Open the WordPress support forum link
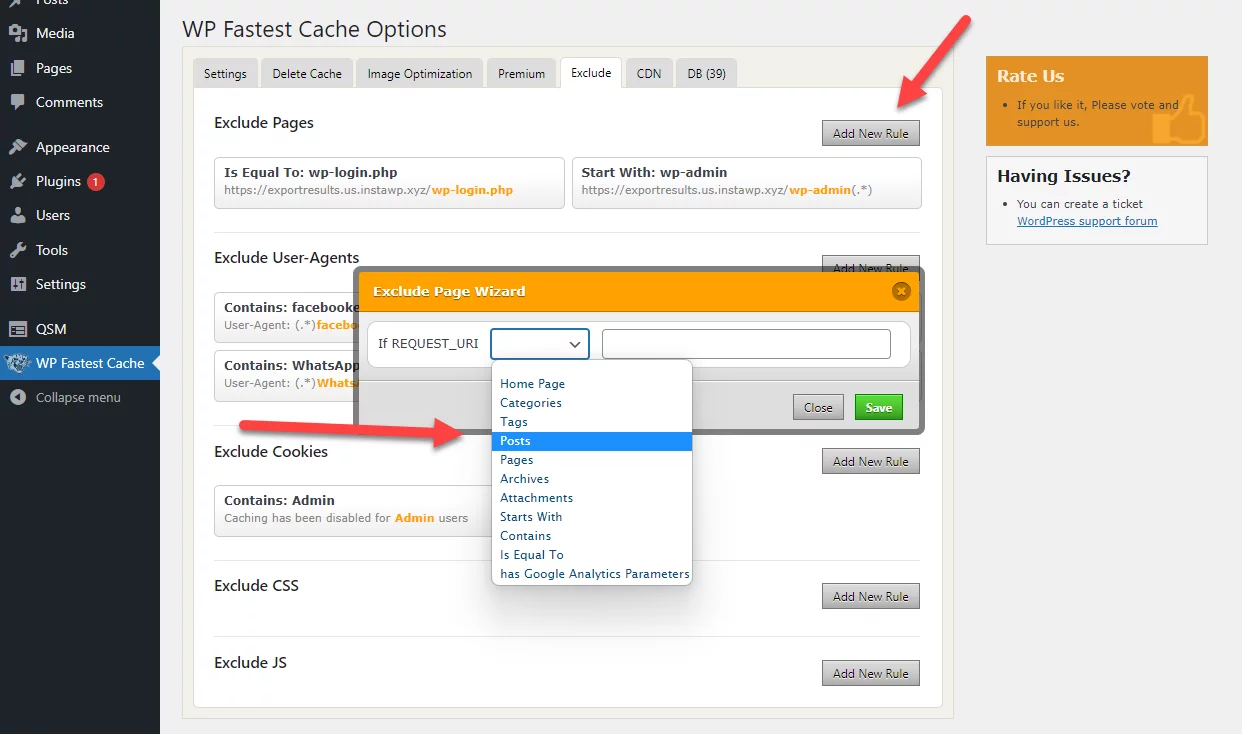The height and width of the screenshot is (734, 1242). [1087, 221]
